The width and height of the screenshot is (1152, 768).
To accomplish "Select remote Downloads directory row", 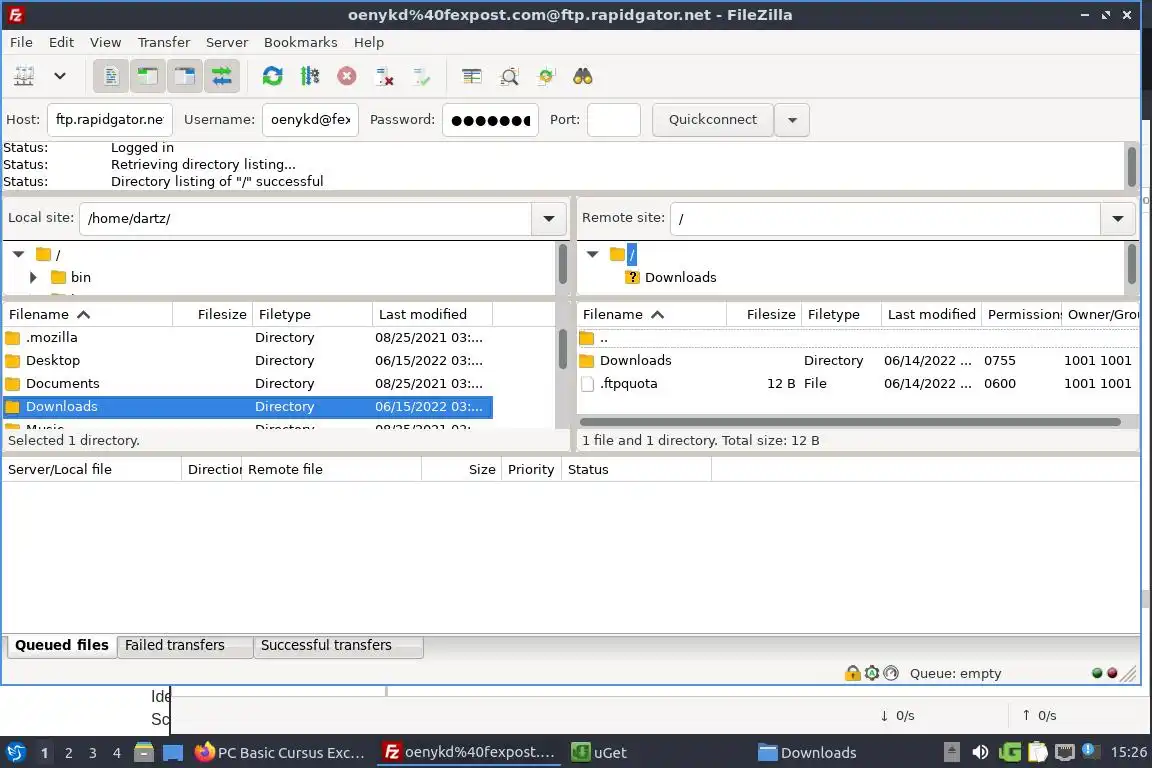I will [857, 360].
